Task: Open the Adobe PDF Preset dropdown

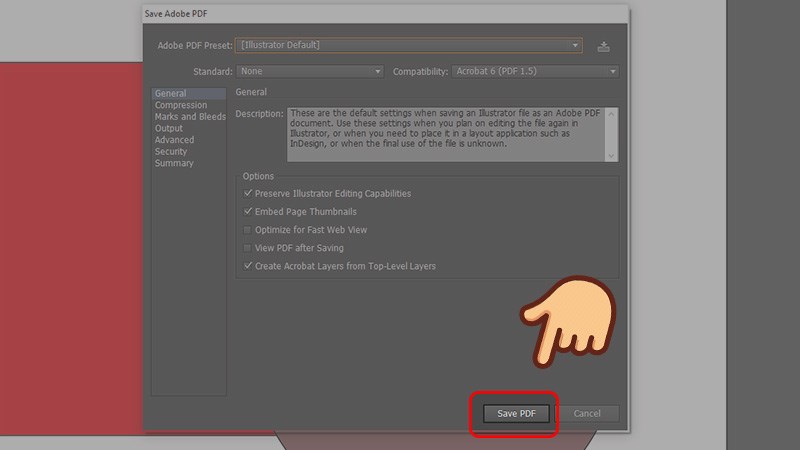Action: (408, 45)
